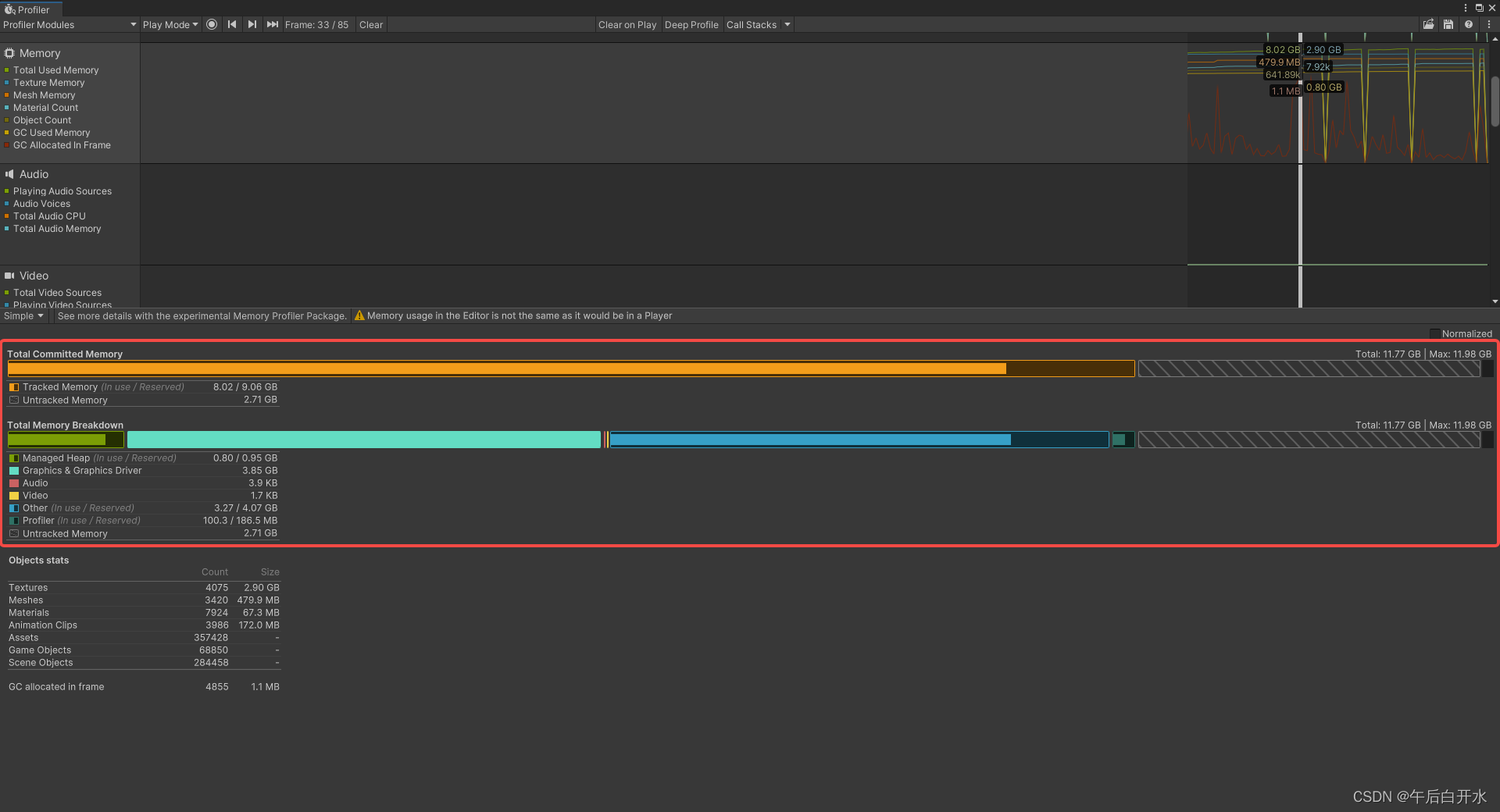This screenshot has width=1500, height=812.
Task: Open the load profile data icon
Action: tap(1429, 24)
